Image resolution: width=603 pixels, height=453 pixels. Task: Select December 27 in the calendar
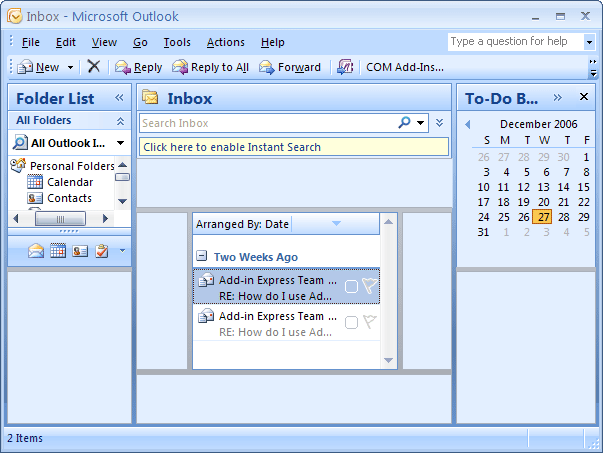pos(543,217)
